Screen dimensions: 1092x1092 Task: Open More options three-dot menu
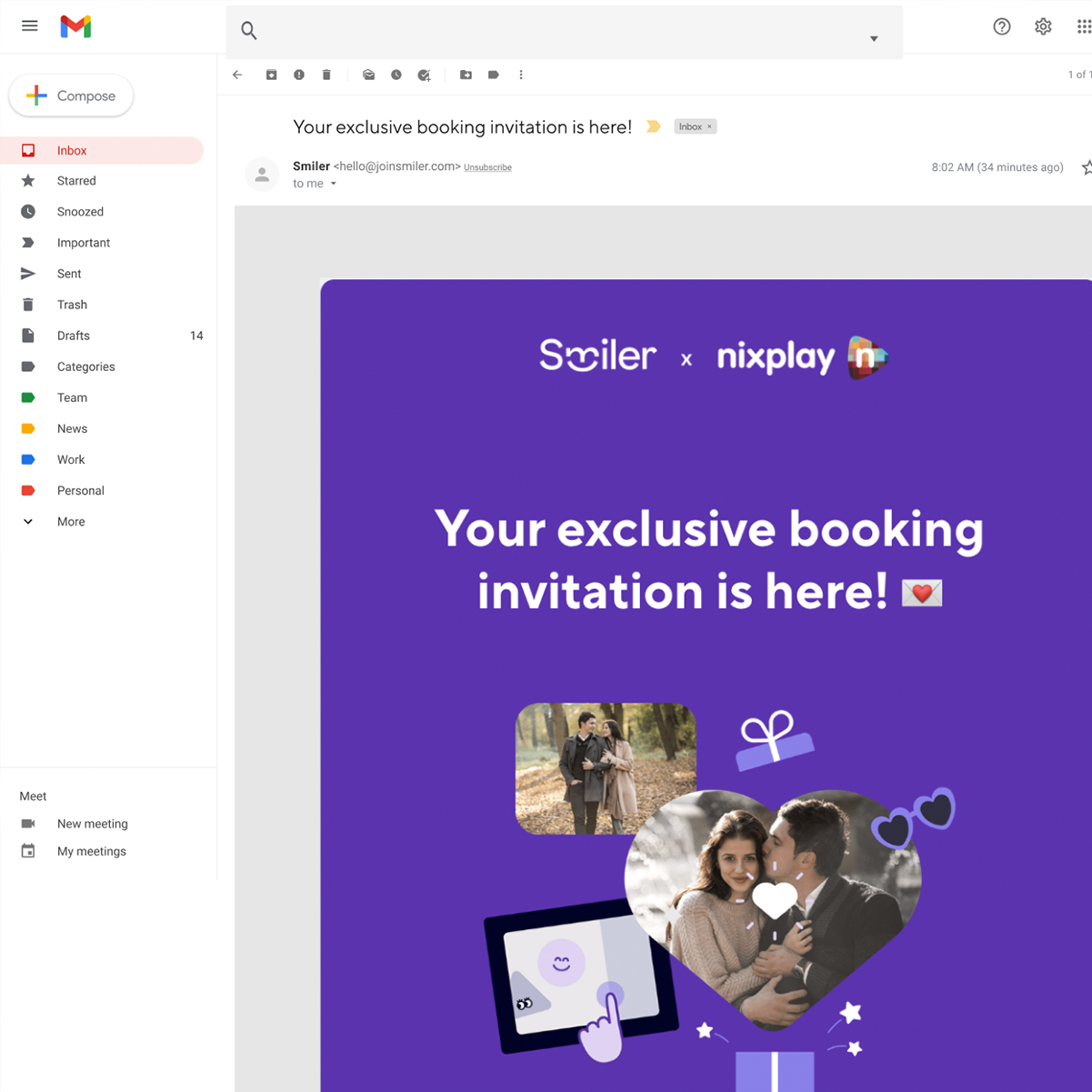[521, 75]
